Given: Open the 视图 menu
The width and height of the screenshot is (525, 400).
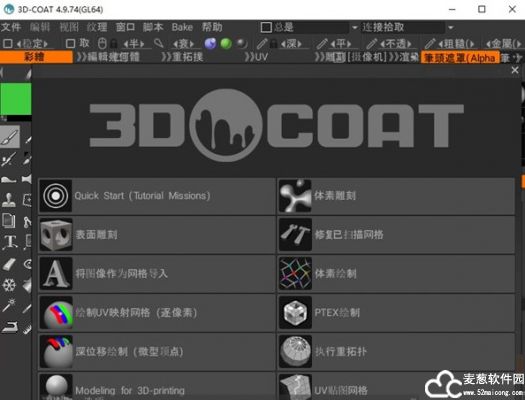Looking at the screenshot, I should [x=69, y=27].
